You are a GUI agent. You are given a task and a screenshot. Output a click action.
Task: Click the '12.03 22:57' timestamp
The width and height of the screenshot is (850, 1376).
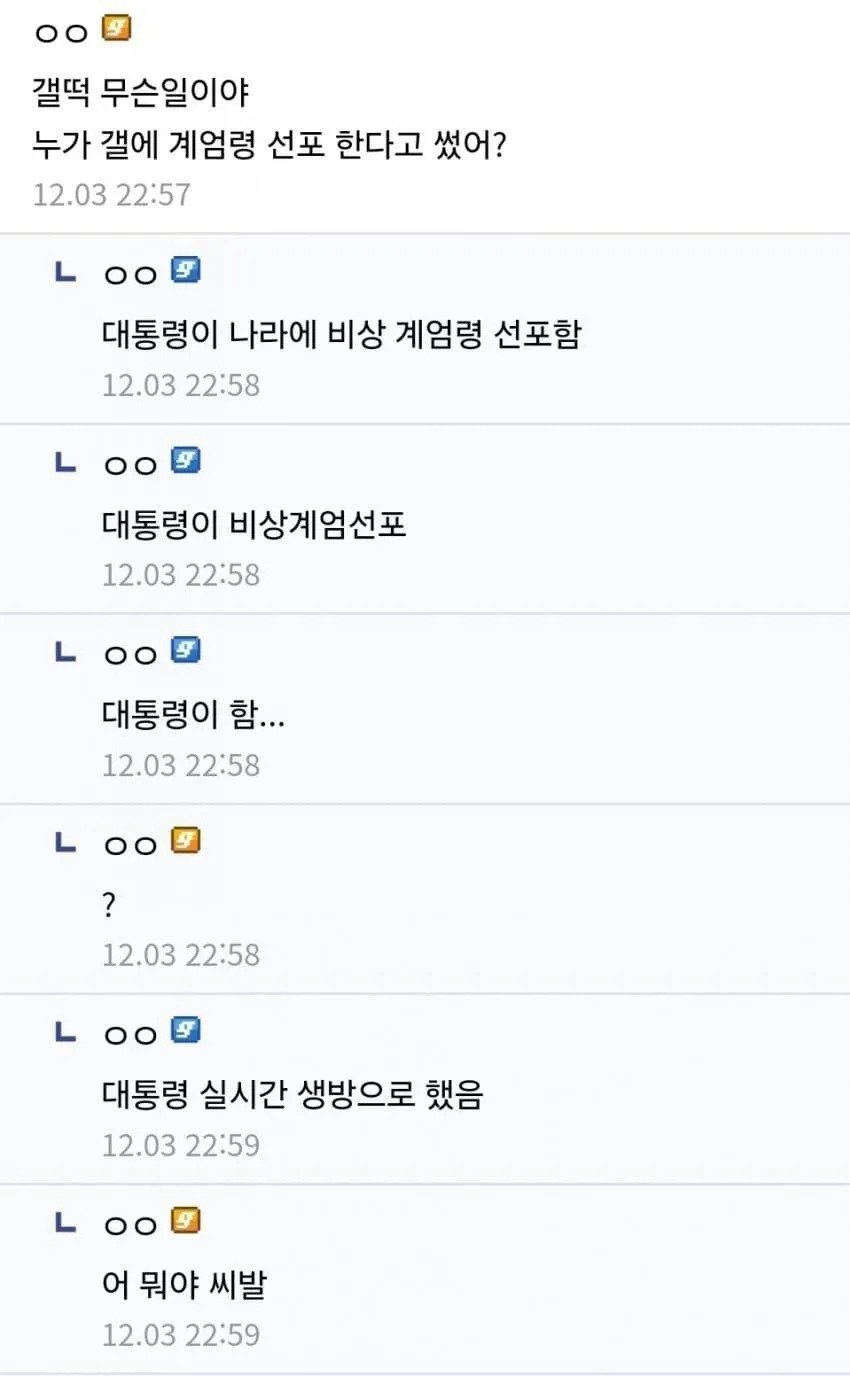[111, 194]
